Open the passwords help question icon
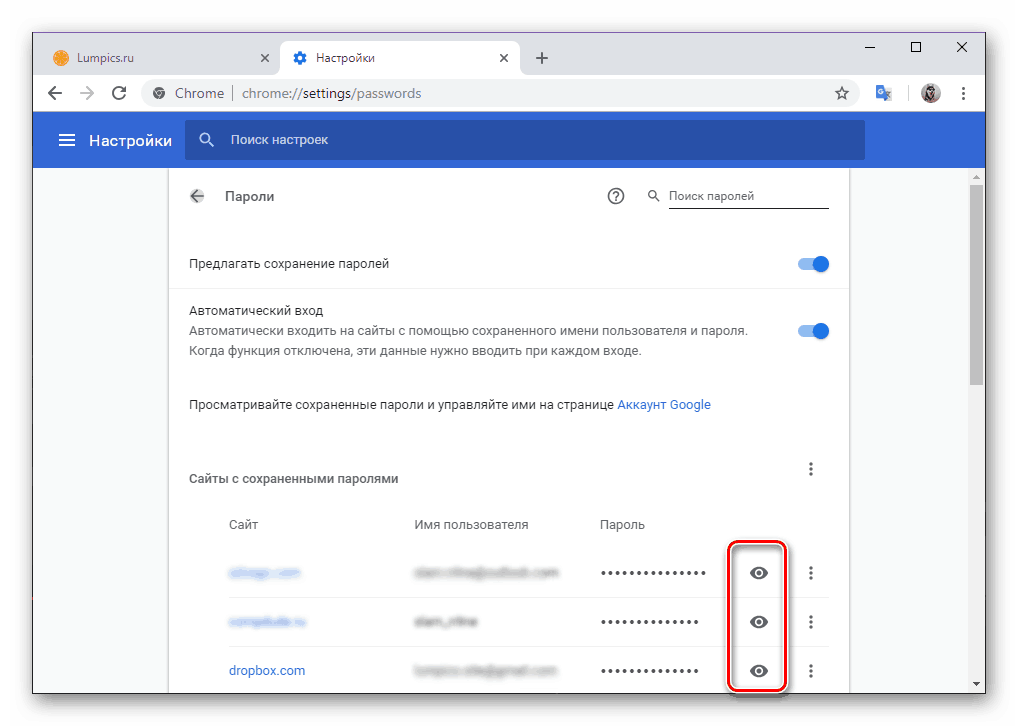1018x726 pixels. coord(615,196)
